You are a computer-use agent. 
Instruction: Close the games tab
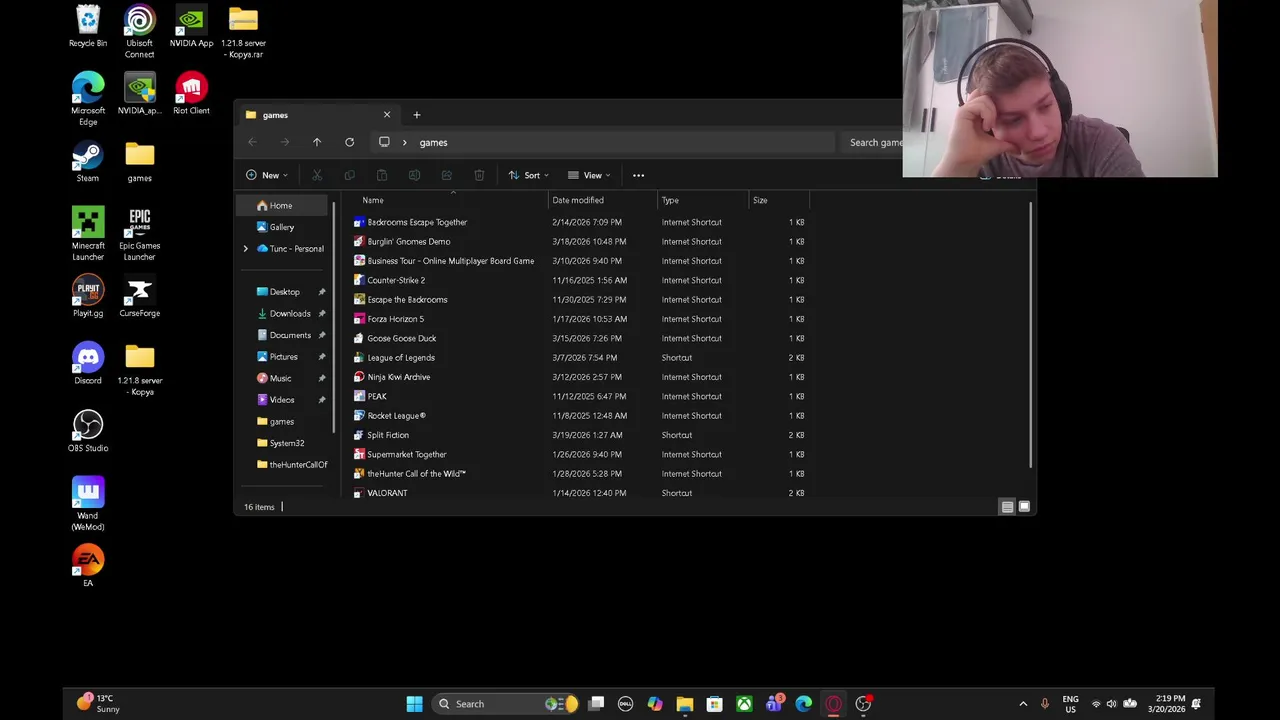pos(387,115)
